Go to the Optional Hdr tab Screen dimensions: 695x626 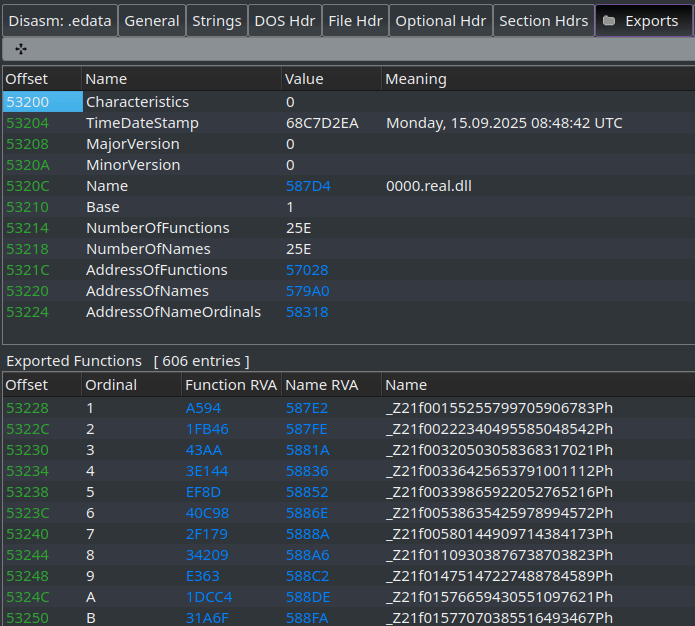click(439, 21)
